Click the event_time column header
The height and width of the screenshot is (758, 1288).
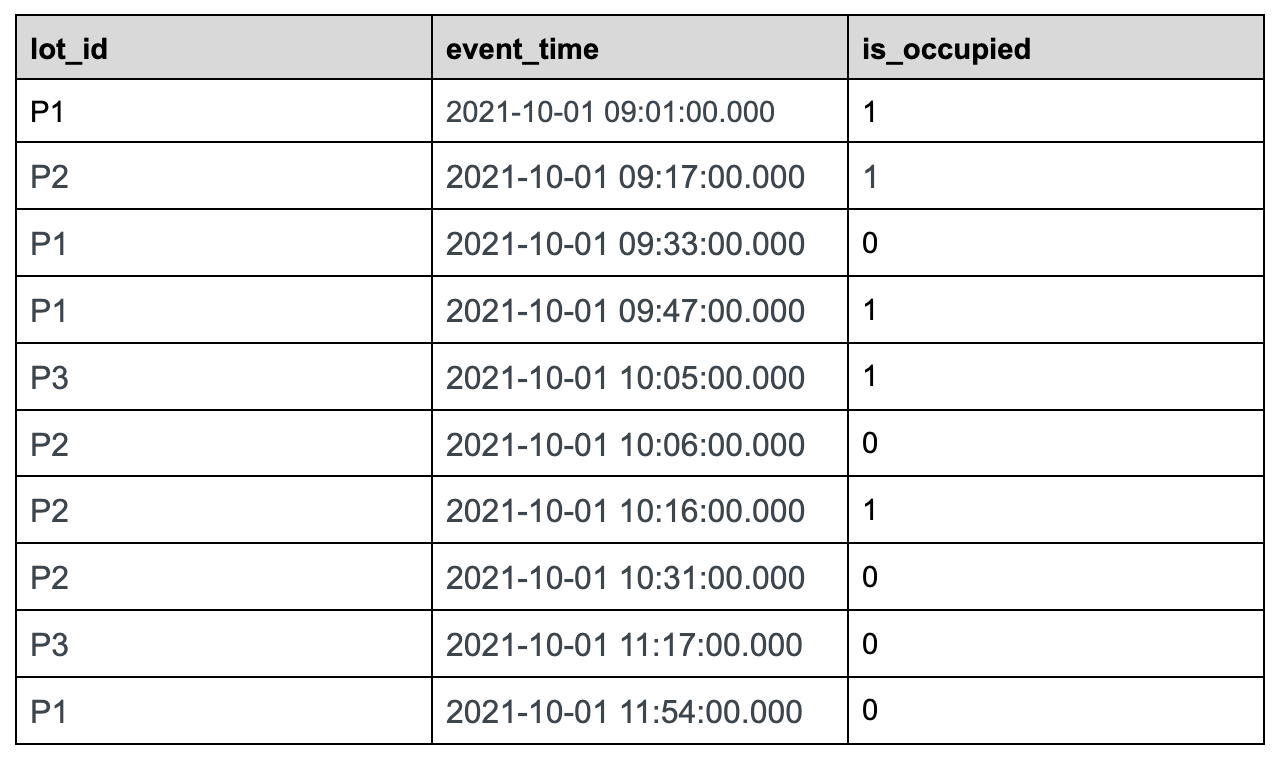click(522, 48)
